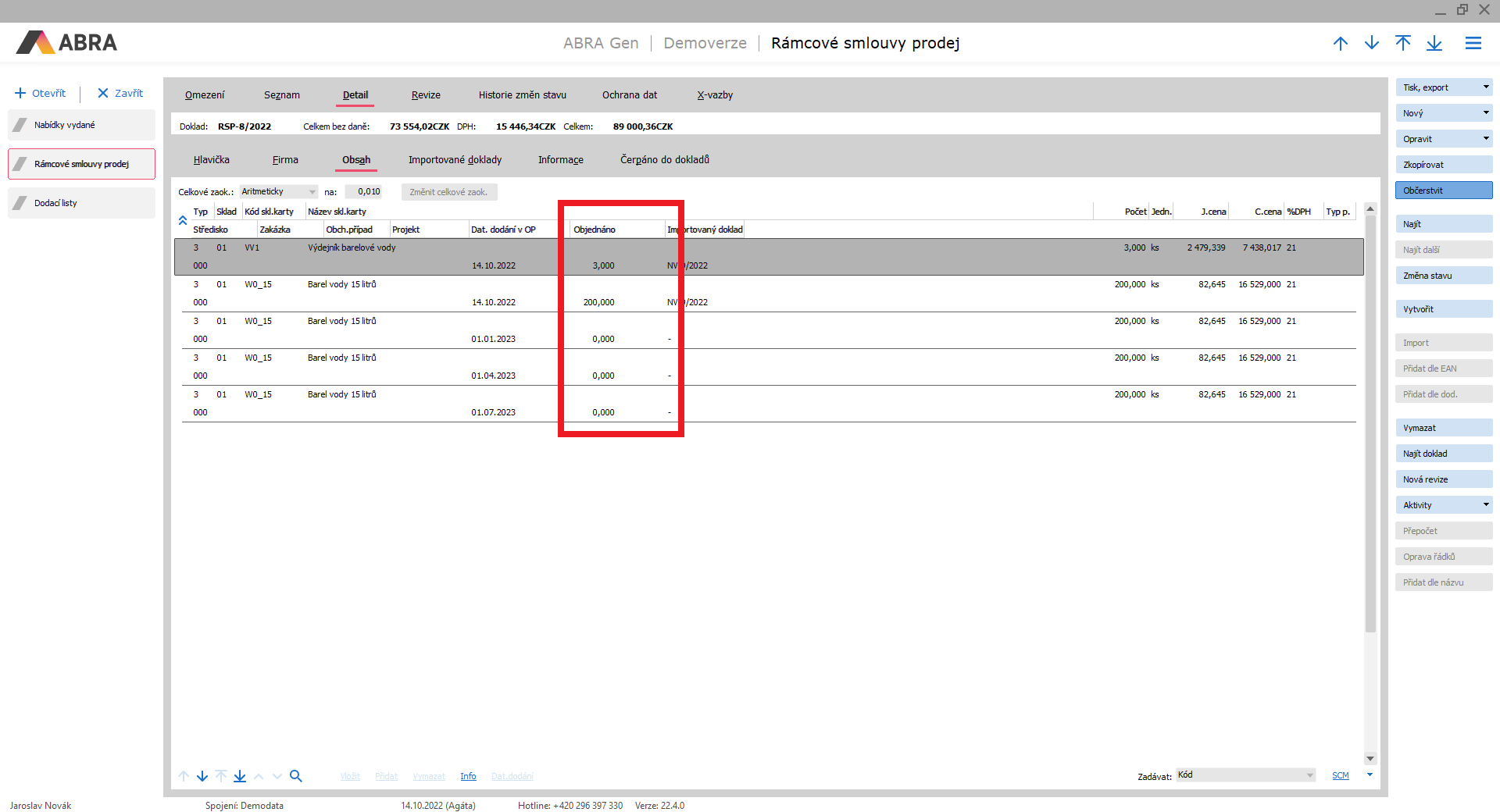
Task: Click the Info link below the table
Action: coord(468,776)
